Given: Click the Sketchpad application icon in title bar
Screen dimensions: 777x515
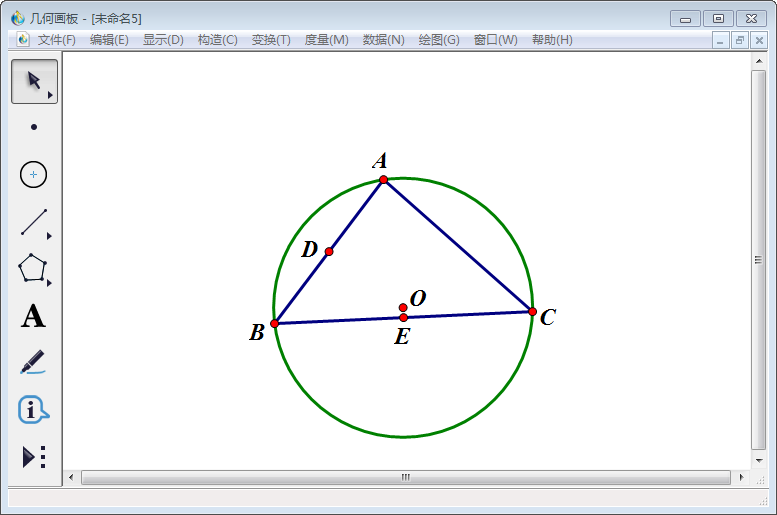Looking at the screenshot, I should [18, 18].
